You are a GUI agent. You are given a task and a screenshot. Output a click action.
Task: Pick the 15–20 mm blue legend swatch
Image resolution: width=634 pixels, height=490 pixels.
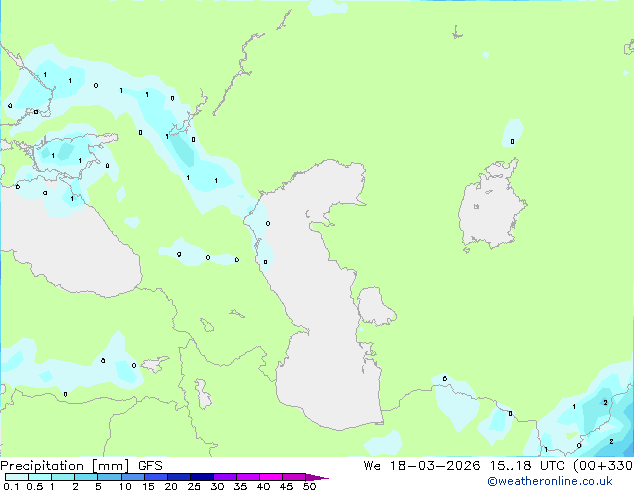(155, 477)
